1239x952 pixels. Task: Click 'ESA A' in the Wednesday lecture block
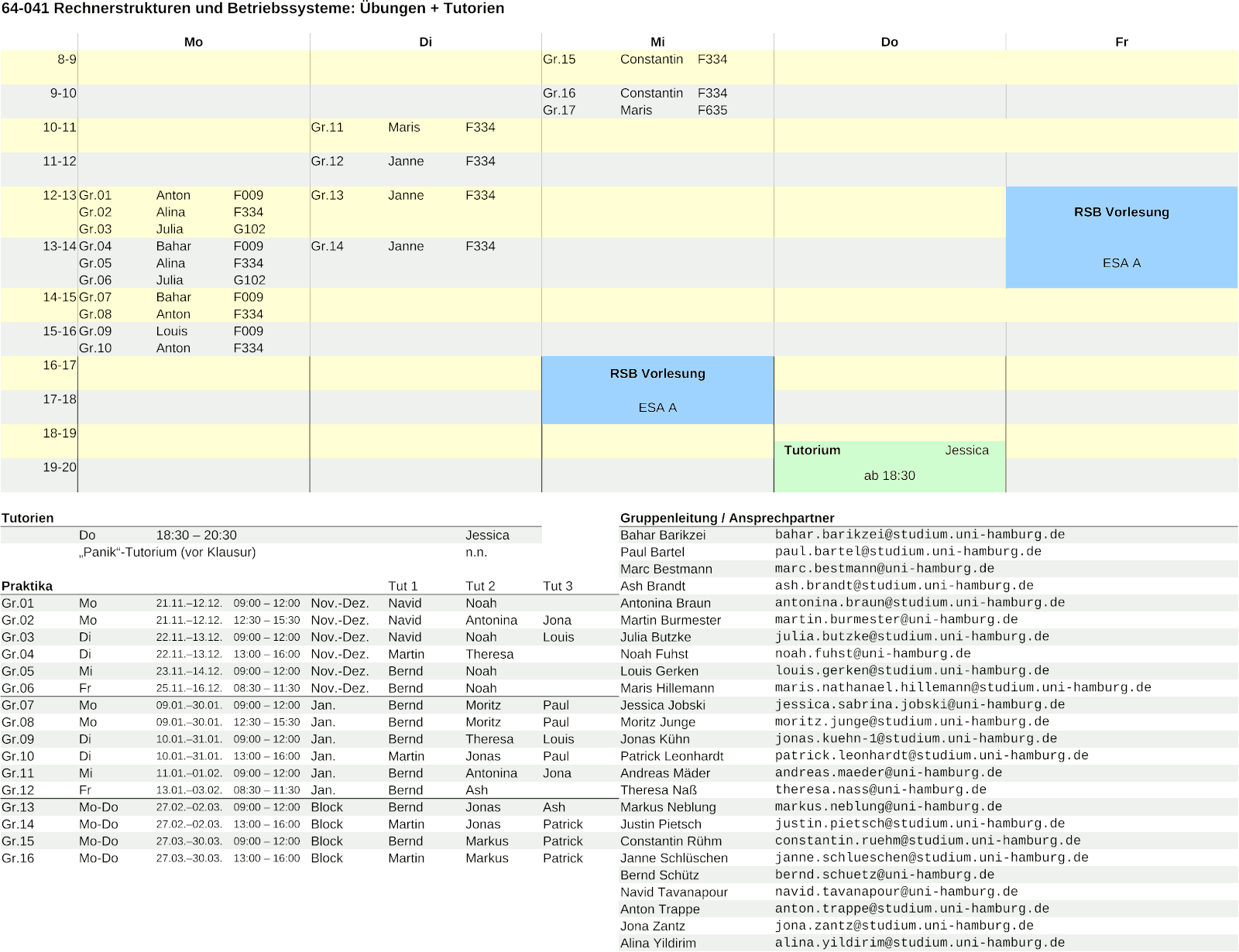[657, 408]
